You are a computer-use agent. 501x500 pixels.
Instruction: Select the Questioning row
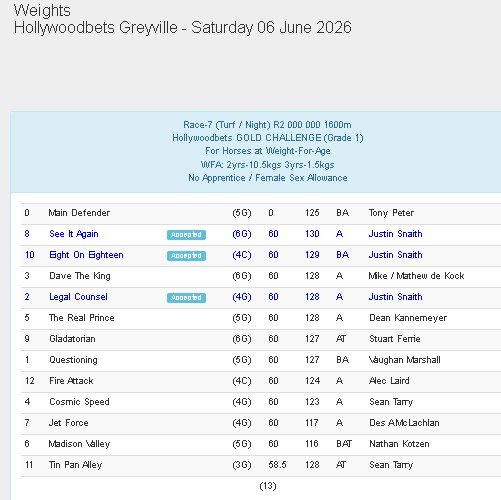tap(261, 361)
